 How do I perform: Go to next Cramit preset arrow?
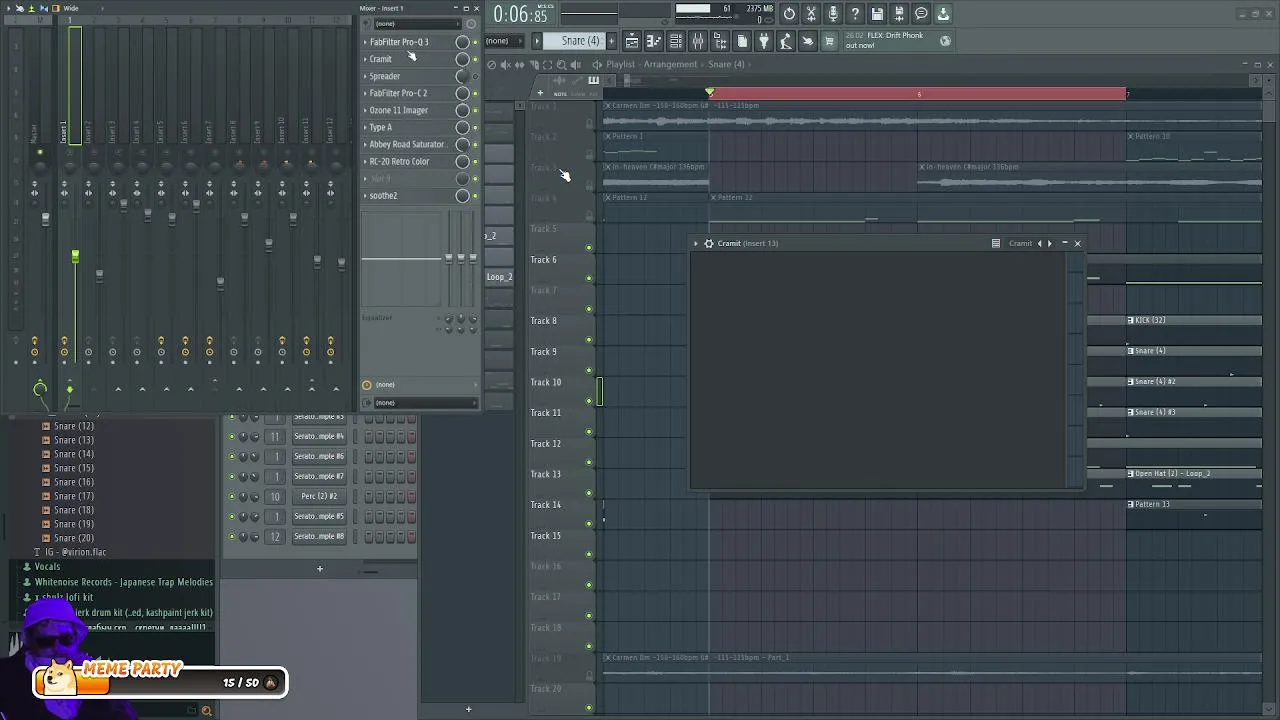[x=1049, y=243]
